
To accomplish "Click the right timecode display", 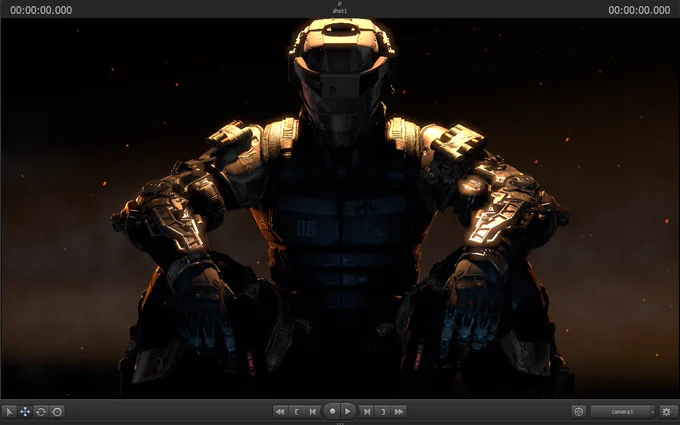I will click(639, 9).
